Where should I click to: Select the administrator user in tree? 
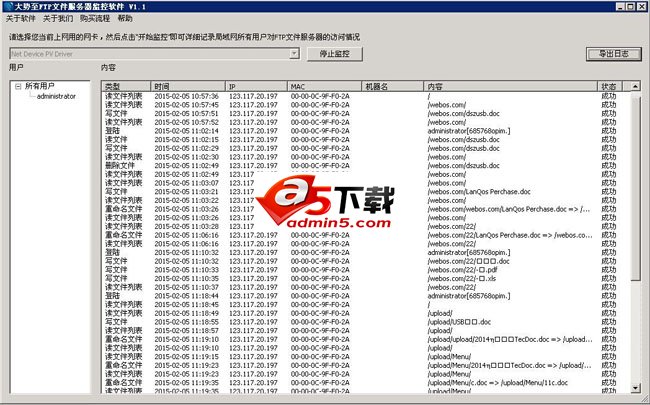[x=56, y=96]
